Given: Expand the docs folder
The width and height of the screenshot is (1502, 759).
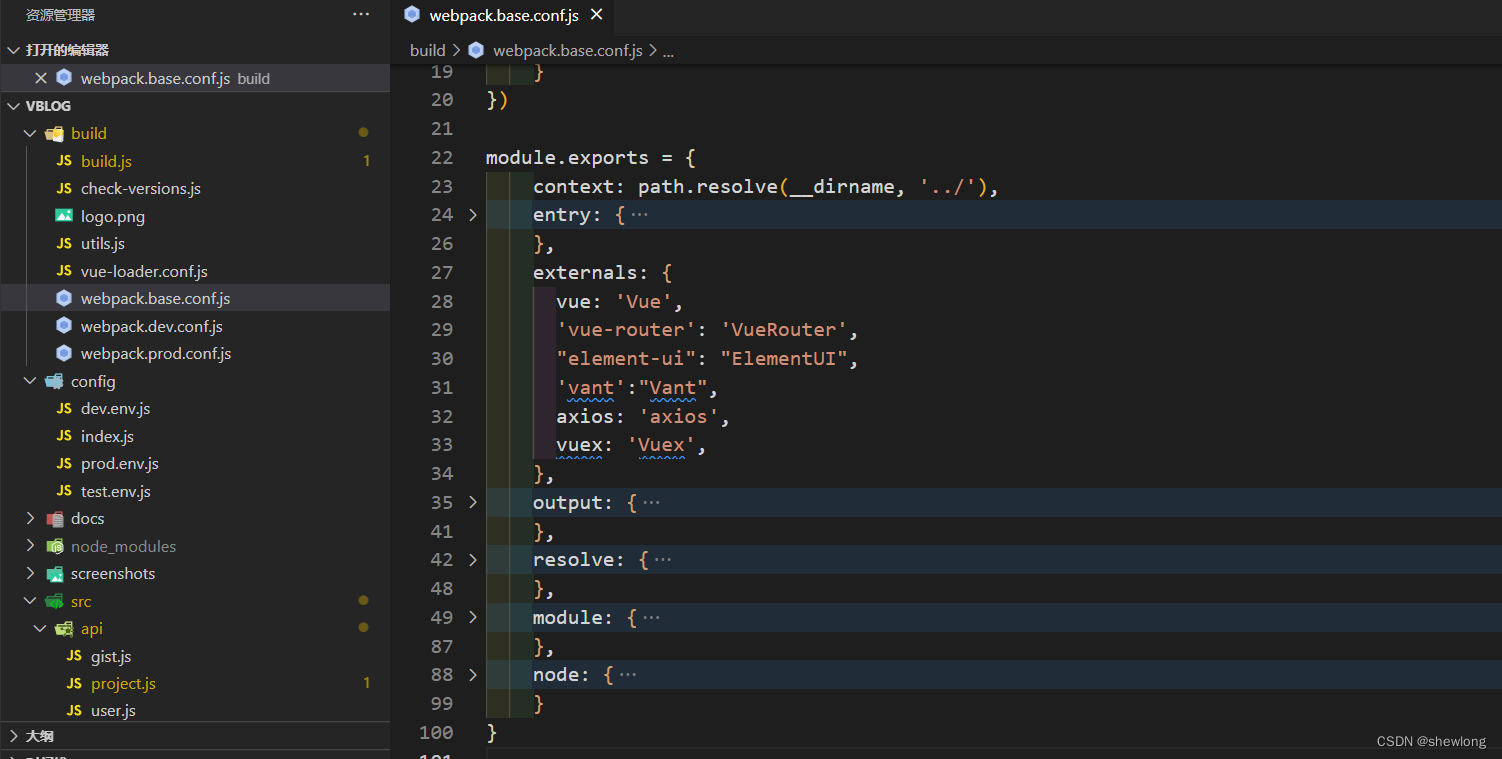Looking at the screenshot, I should point(31,518).
